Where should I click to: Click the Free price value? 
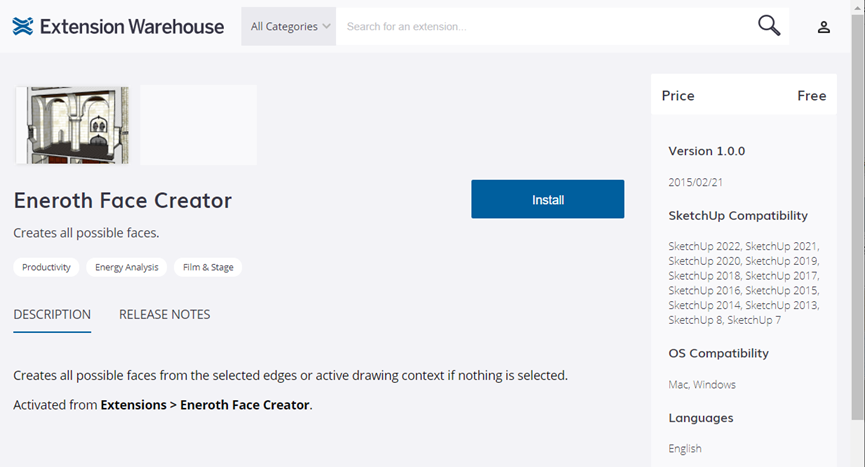tap(811, 96)
